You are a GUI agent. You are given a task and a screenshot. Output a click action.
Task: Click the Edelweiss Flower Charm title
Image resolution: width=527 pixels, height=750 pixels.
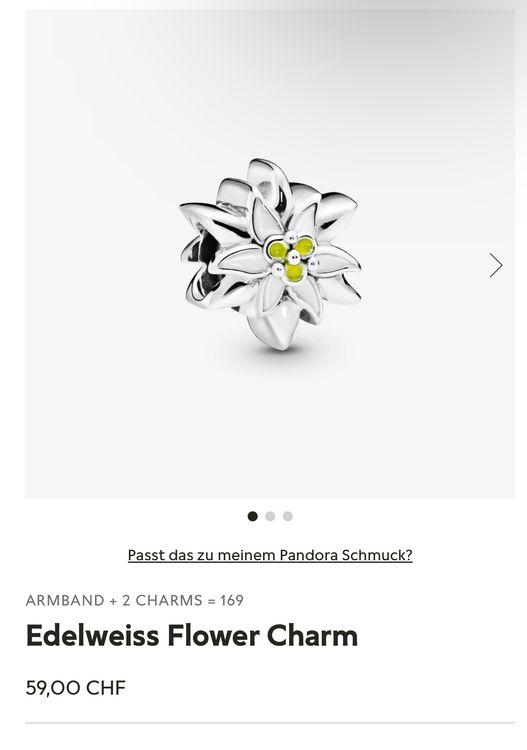click(x=192, y=636)
